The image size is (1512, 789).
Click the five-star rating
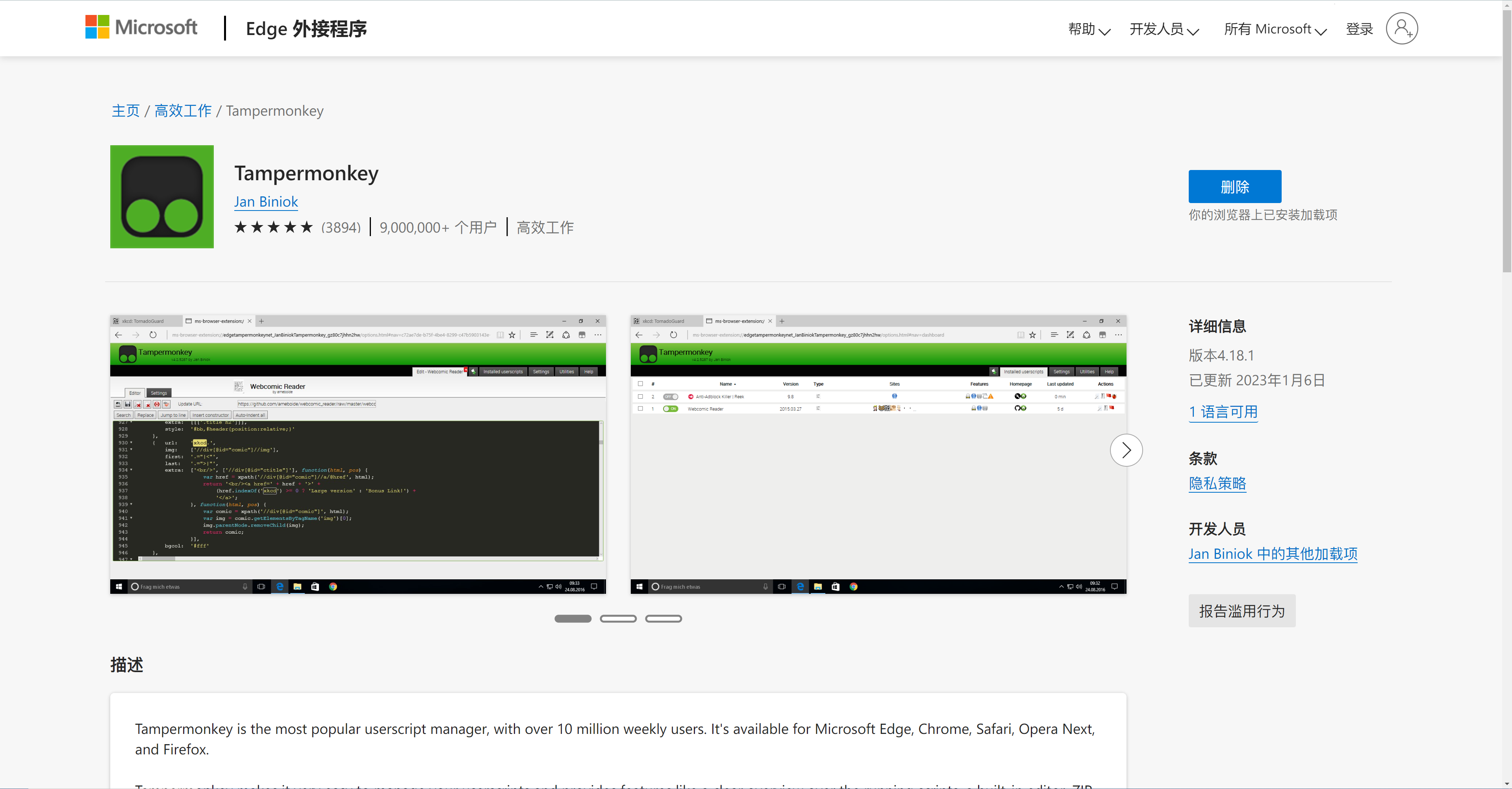click(274, 227)
